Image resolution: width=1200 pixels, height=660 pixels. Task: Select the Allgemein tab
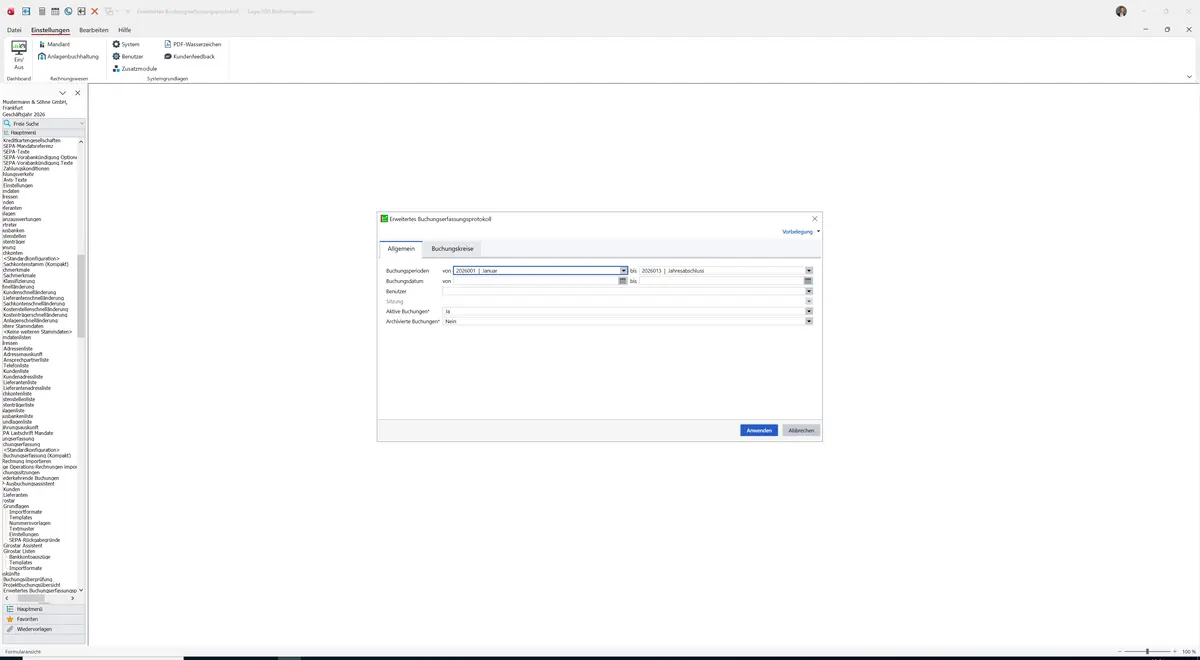pyautogui.click(x=401, y=248)
